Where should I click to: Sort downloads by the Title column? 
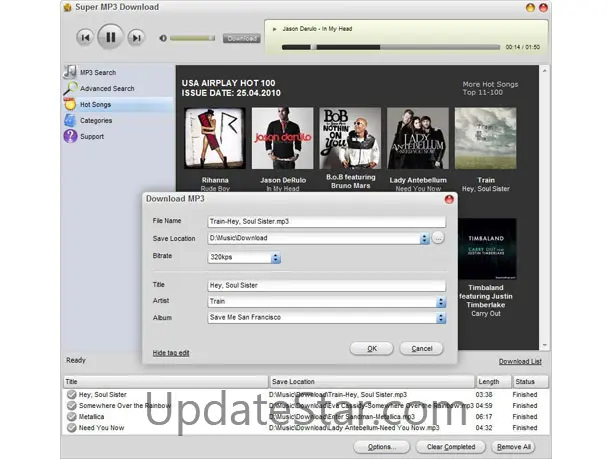coord(165,381)
